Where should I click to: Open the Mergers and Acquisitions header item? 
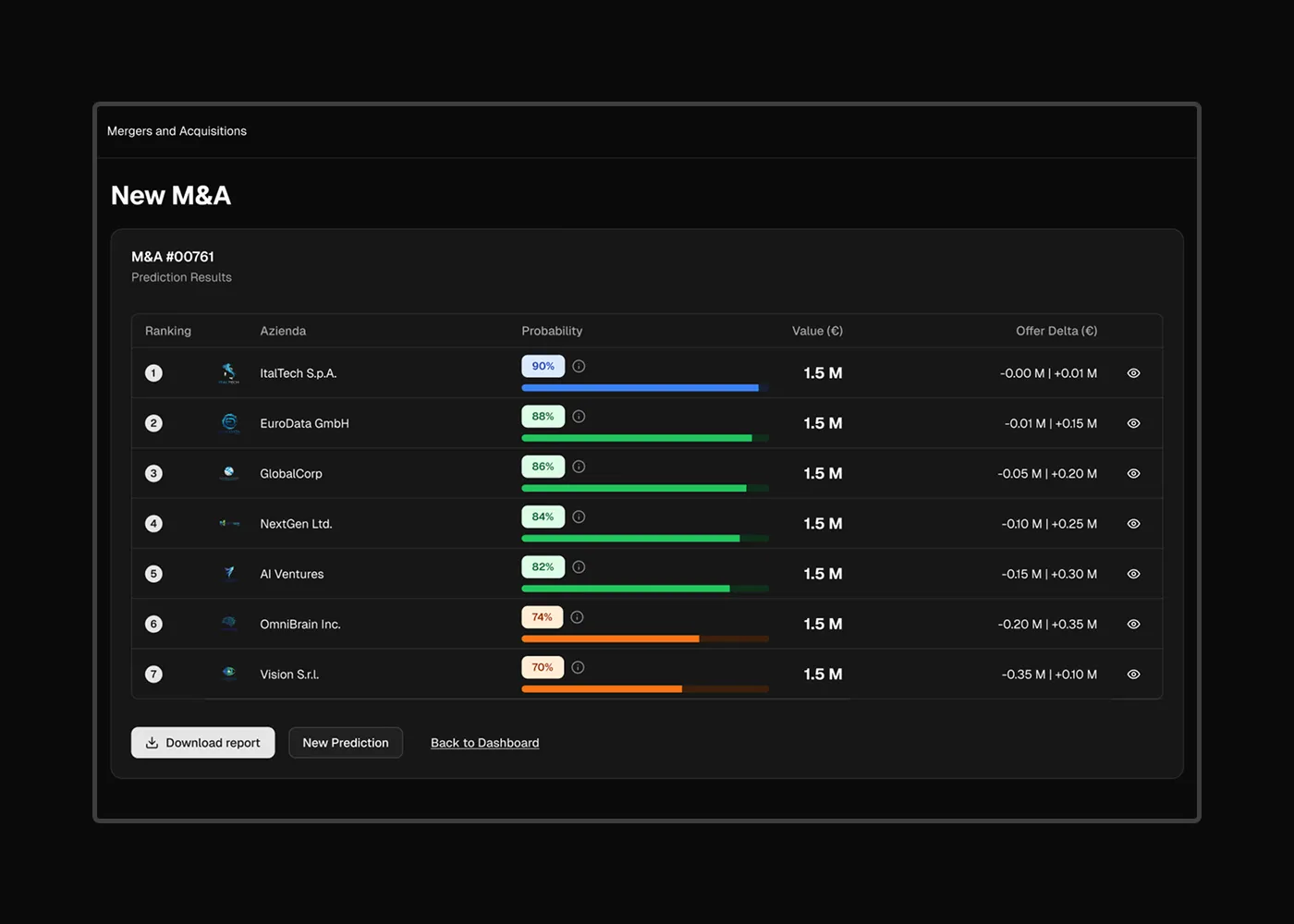point(177,131)
